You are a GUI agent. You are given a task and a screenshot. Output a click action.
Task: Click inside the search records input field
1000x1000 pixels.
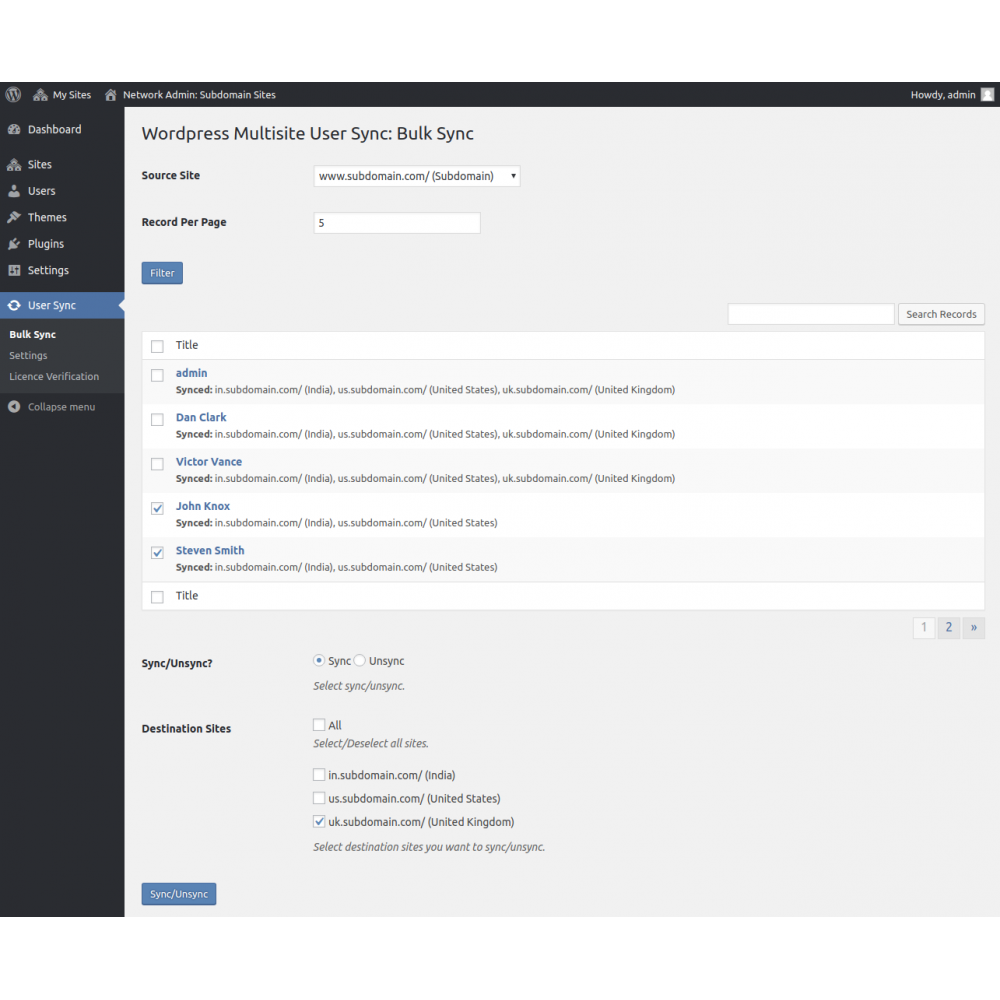[x=810, y=313]
